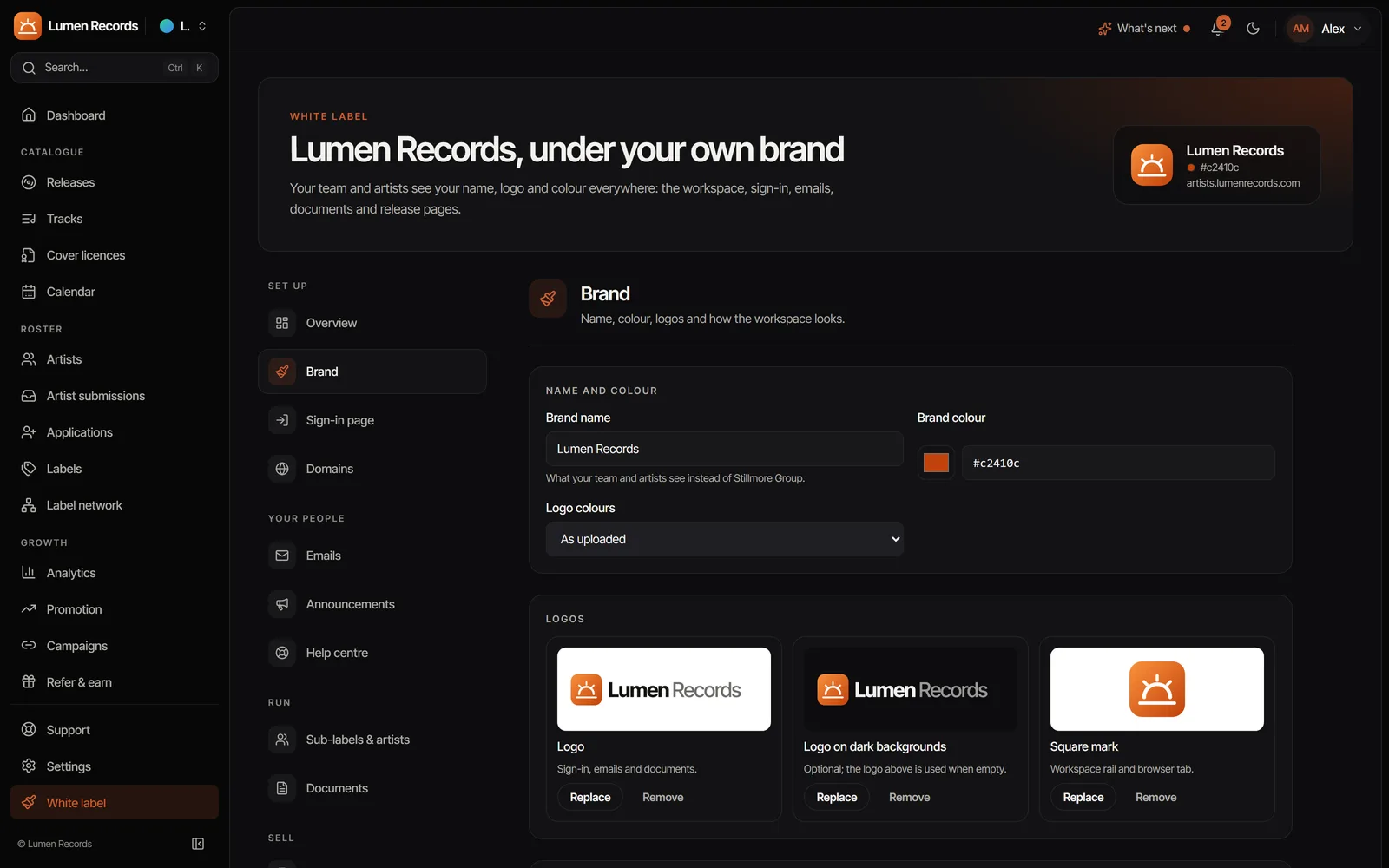The image size is (1389, 868).
Task: Click the brand colour hex field
Action: [1118, 463]
